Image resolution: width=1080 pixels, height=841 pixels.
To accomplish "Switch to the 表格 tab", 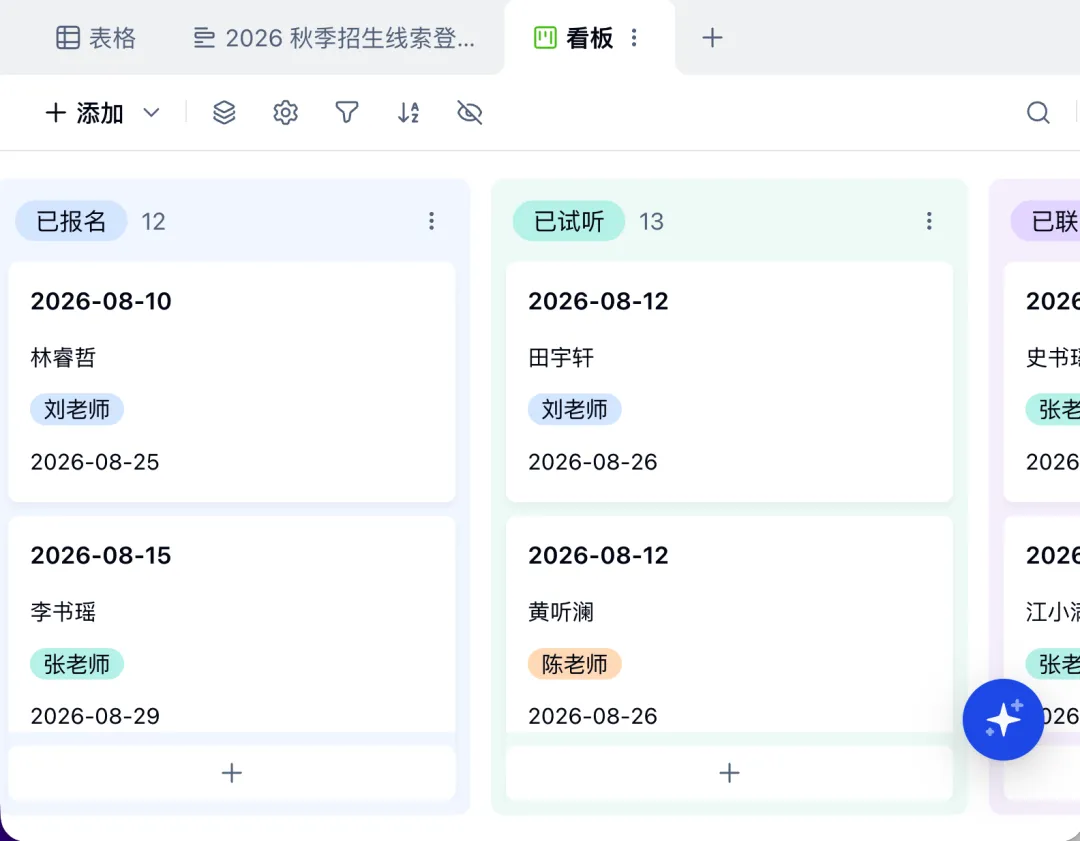I will coord(96,38).
